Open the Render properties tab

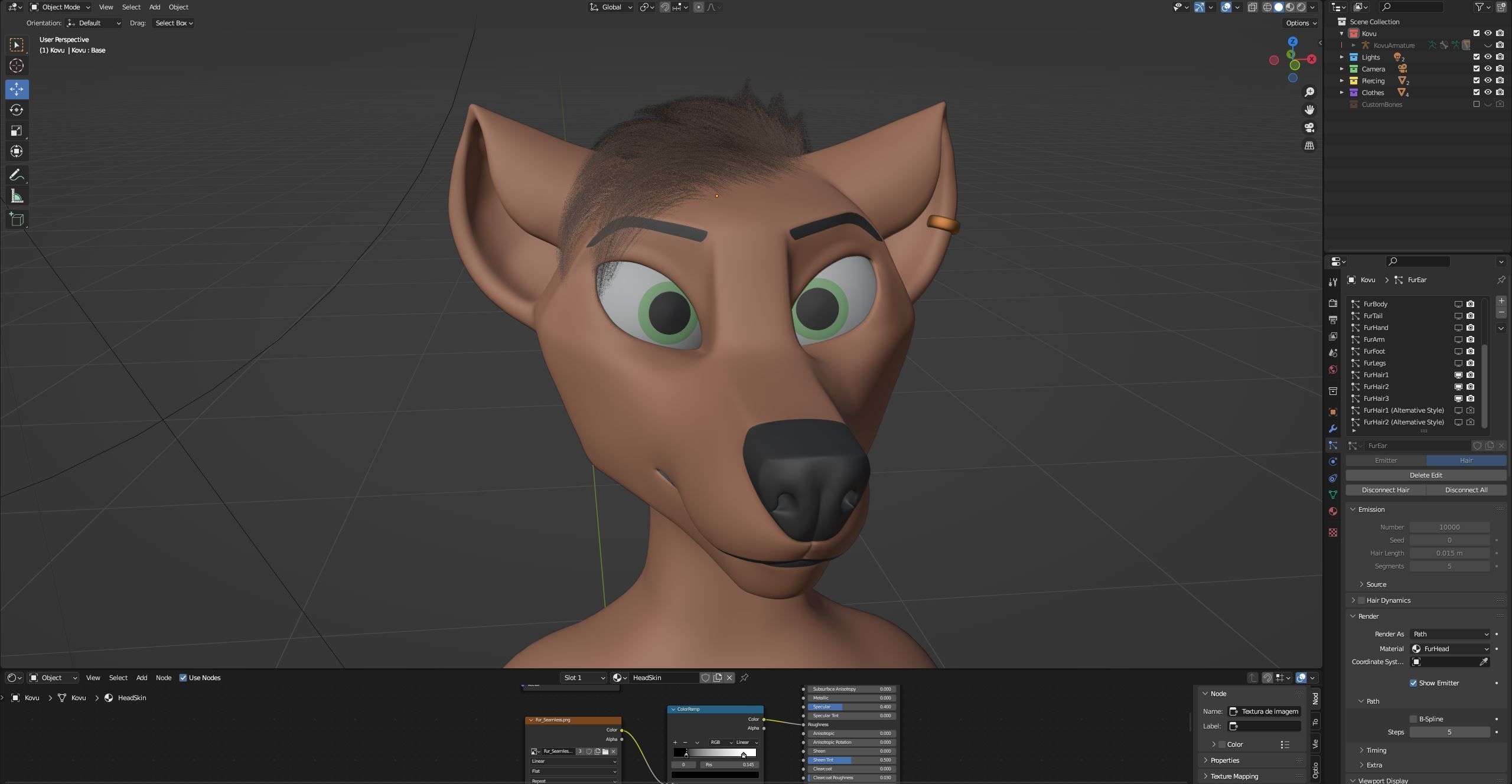(1333, 303)
